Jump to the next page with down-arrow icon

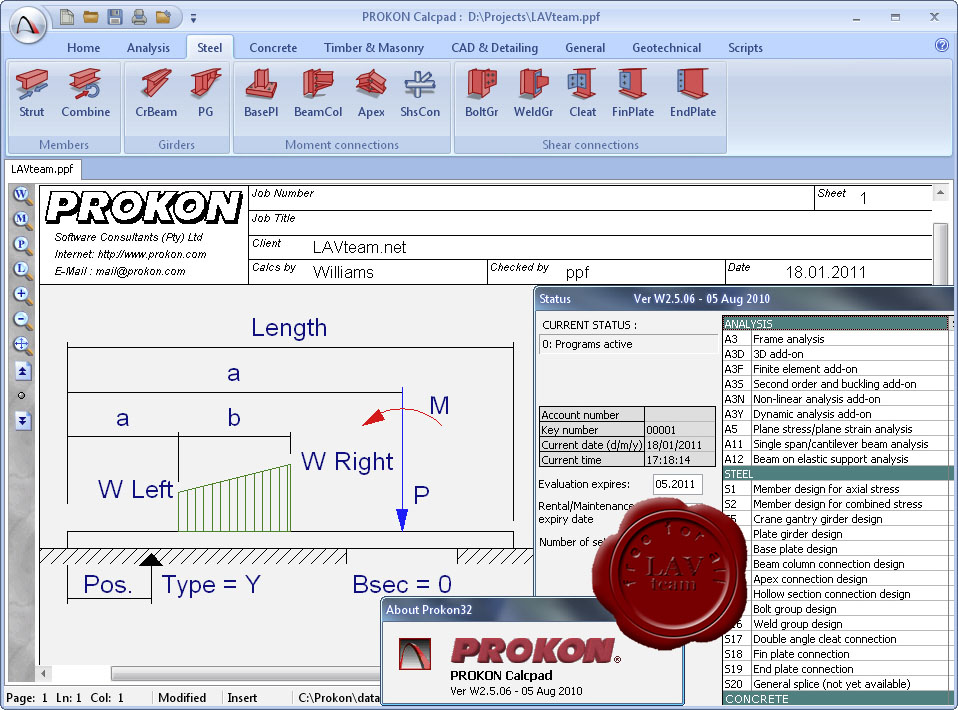click(22, 420)
